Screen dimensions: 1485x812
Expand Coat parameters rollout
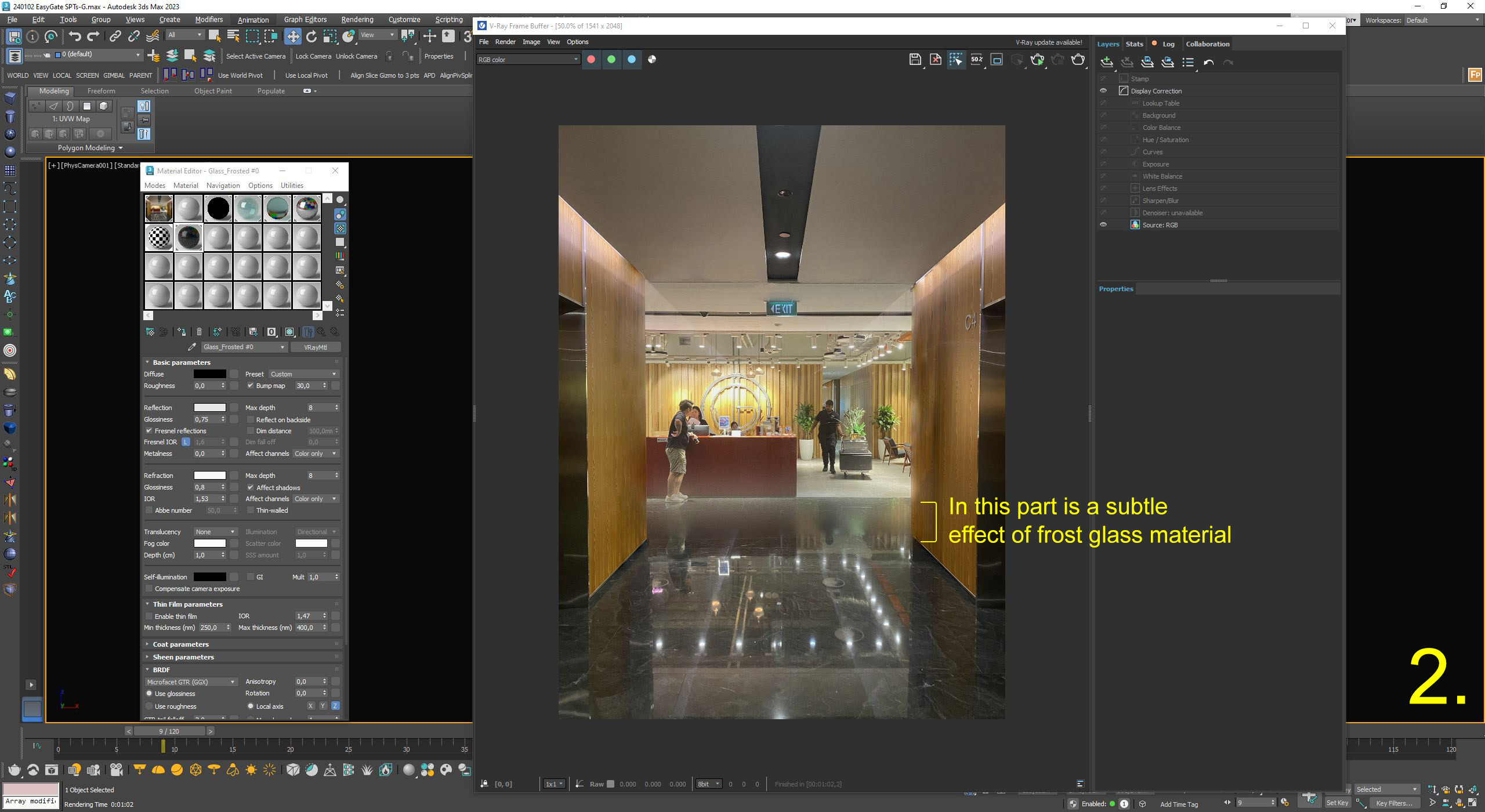point(242,644)
